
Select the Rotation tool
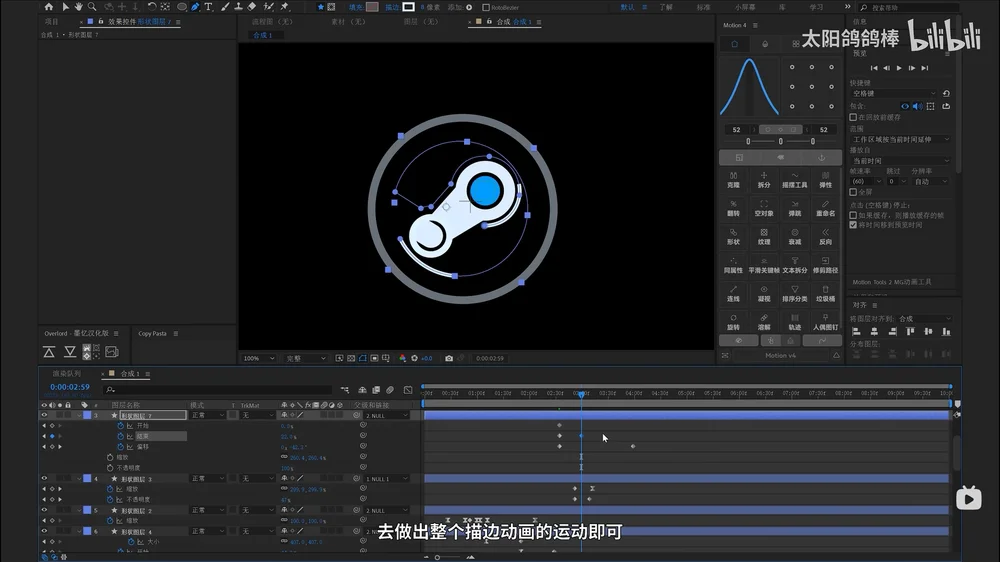(x=152, y=7)
